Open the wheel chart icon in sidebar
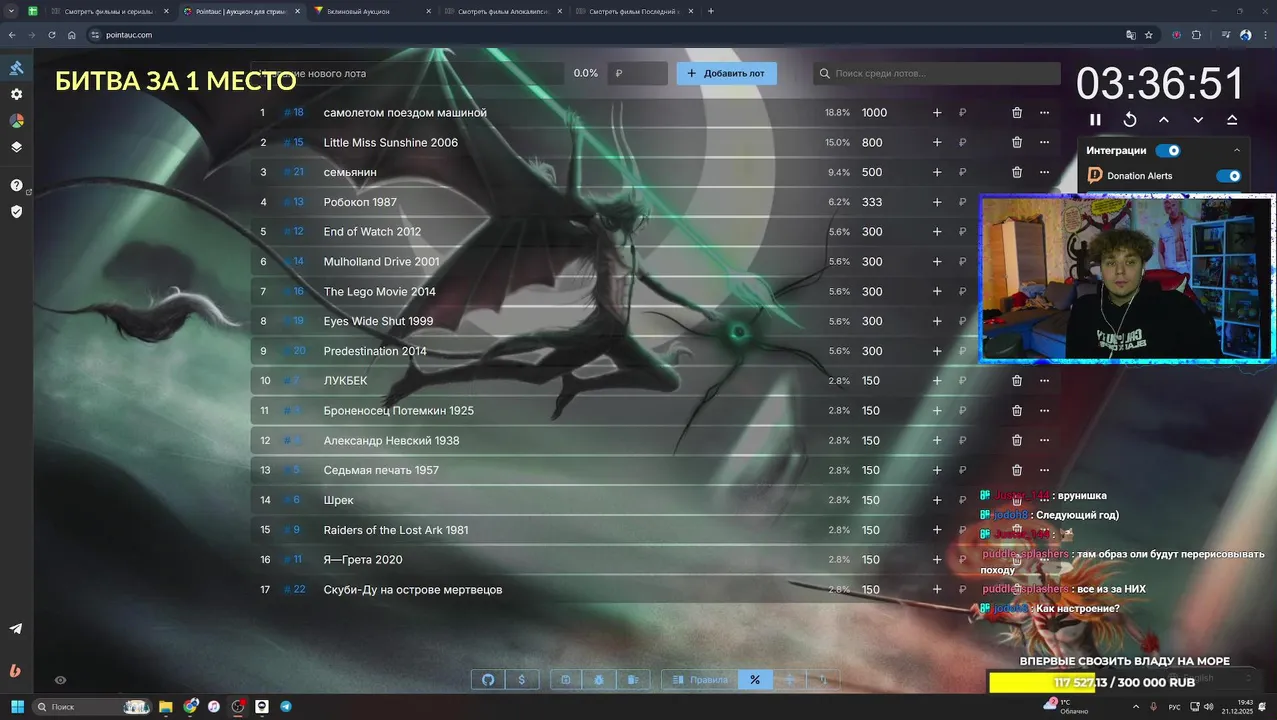Image resolution: width=1277 pixels, height=720 pixels. point(16,120)
